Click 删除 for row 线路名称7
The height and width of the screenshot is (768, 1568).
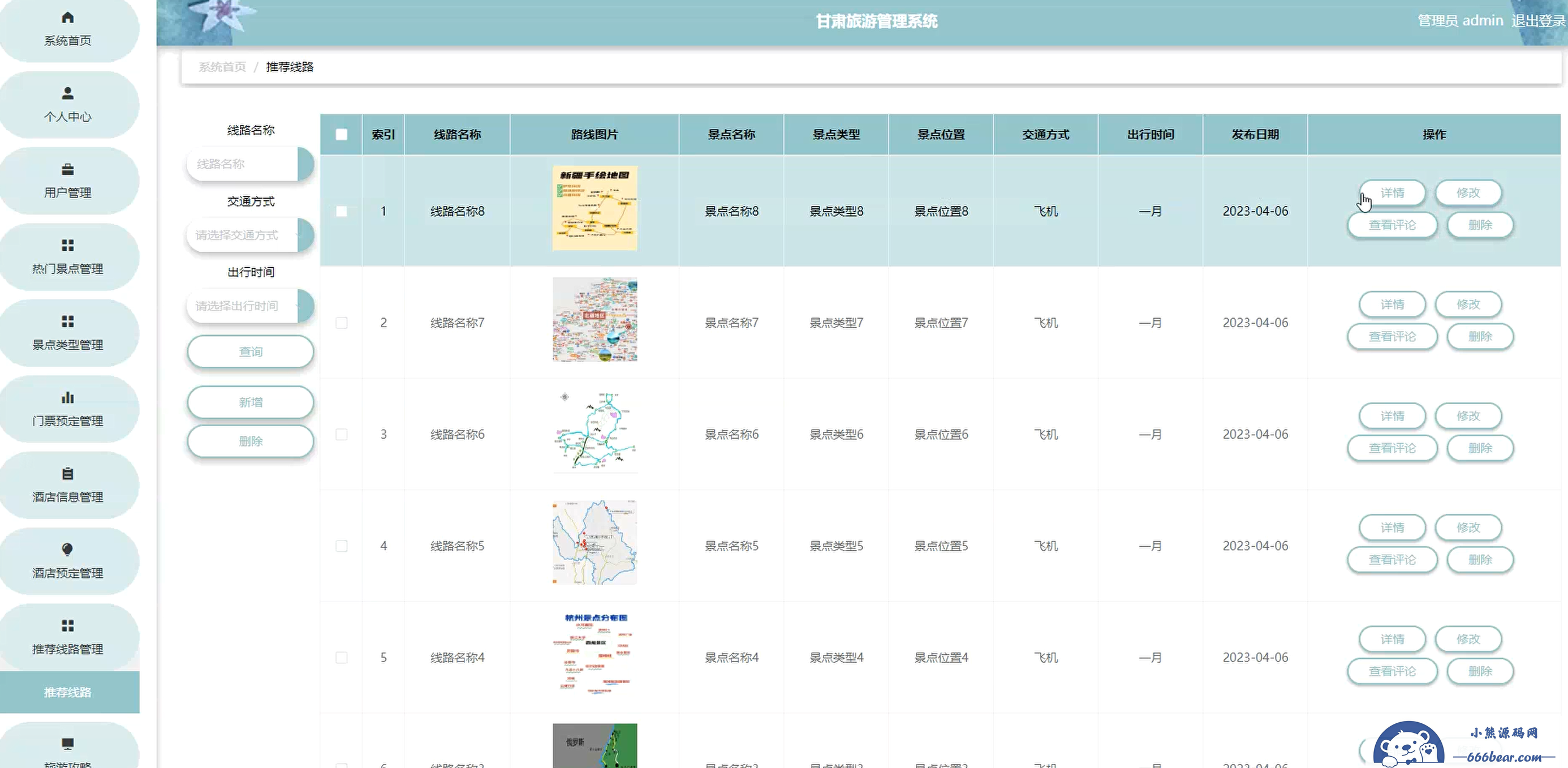coord(1480,336)
